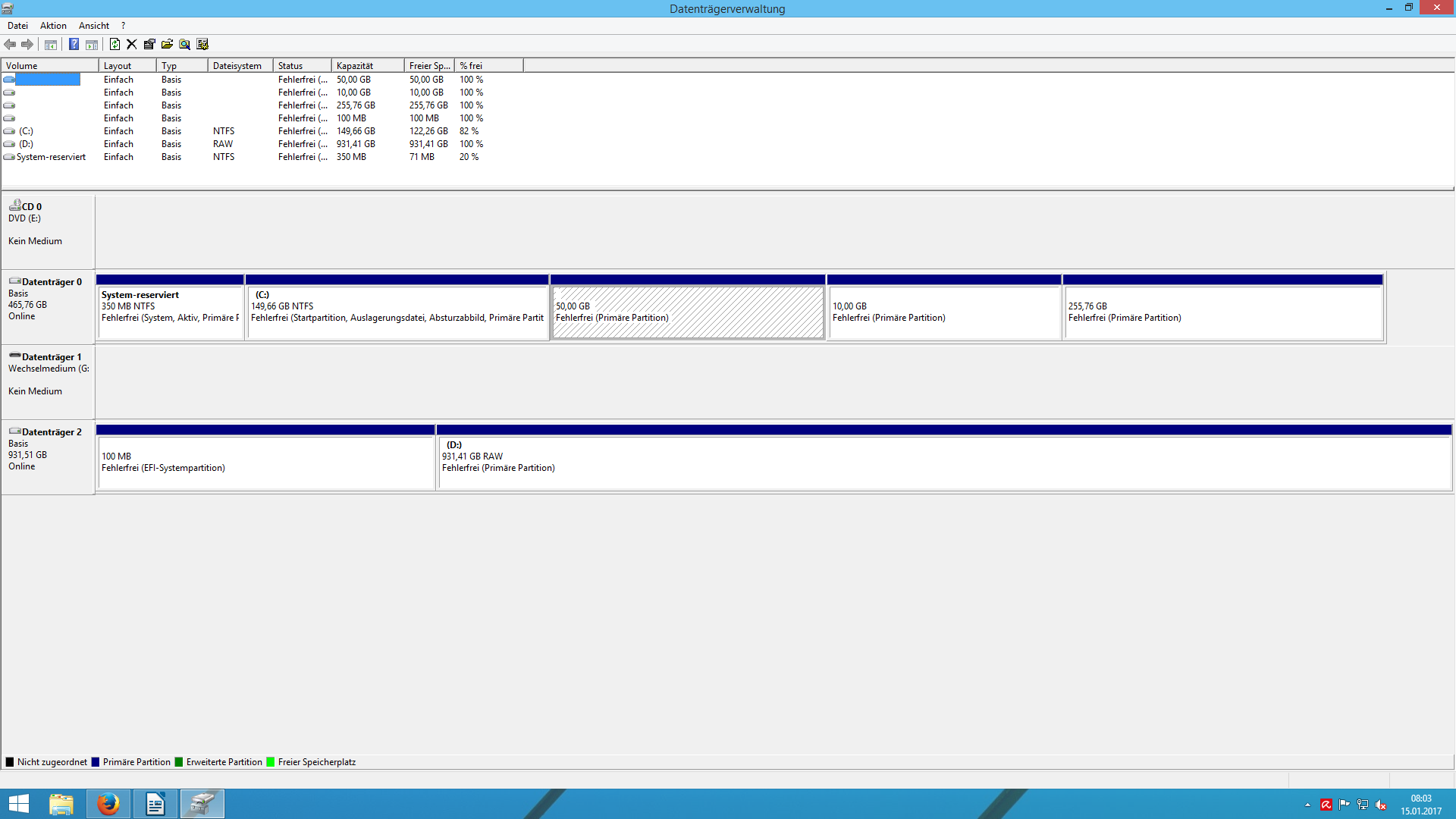Click the Avira tray icon
Image resolution: width=1456 pixels, height=819 pixels.
(x=1326, y=805)
